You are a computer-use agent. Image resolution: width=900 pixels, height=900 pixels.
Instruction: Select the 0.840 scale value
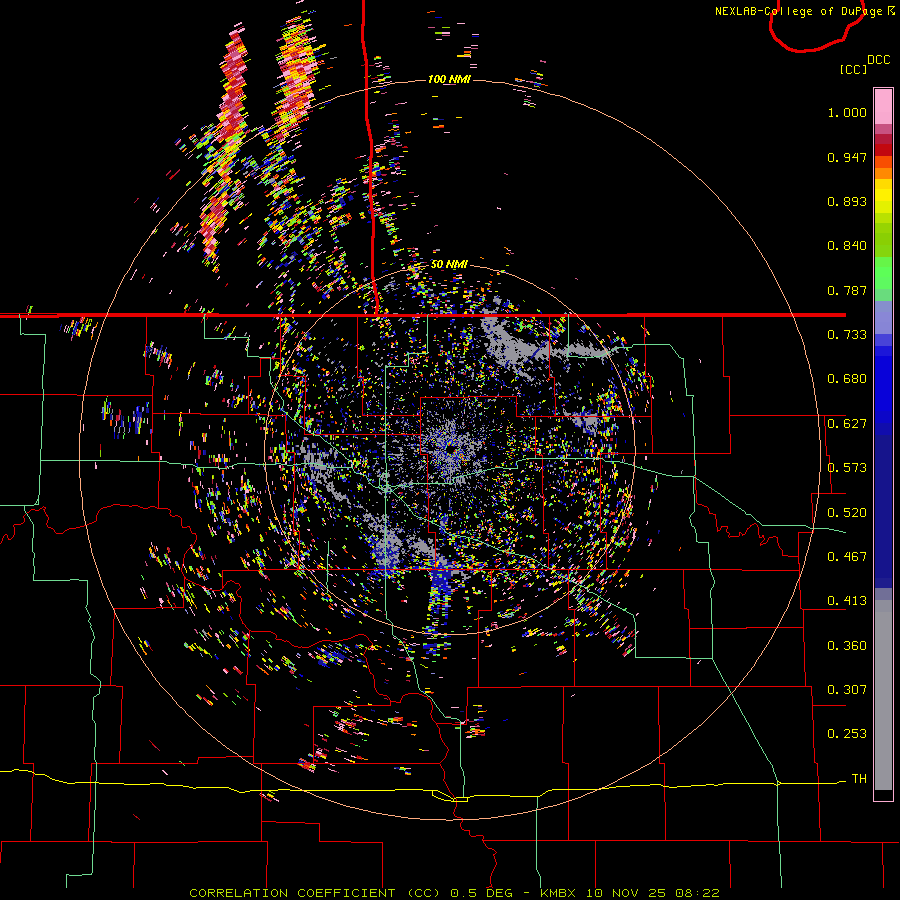[x=847, y=246]
